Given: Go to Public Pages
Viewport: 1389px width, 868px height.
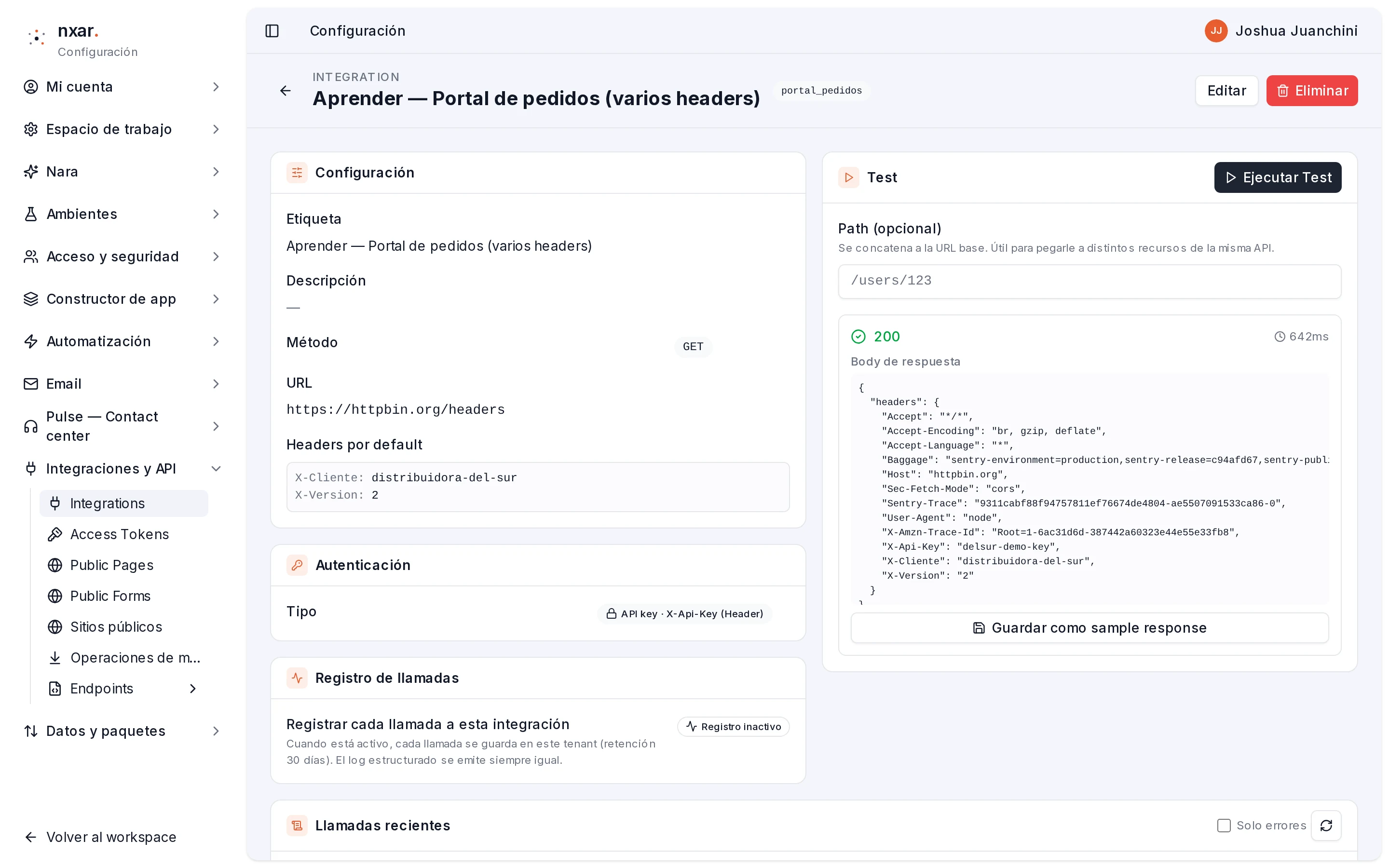Looking at the screenshot, I should tap(124, 566).
